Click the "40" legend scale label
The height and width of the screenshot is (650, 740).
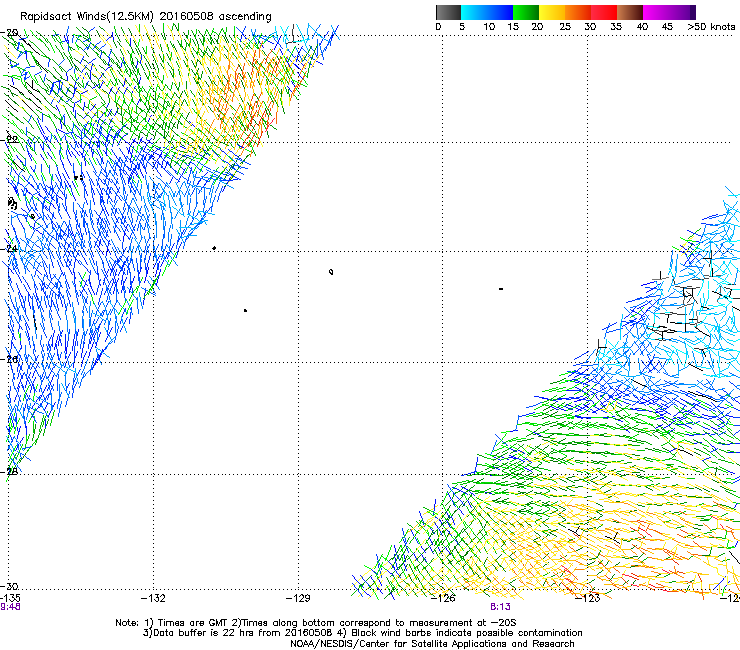pos(642,26)
